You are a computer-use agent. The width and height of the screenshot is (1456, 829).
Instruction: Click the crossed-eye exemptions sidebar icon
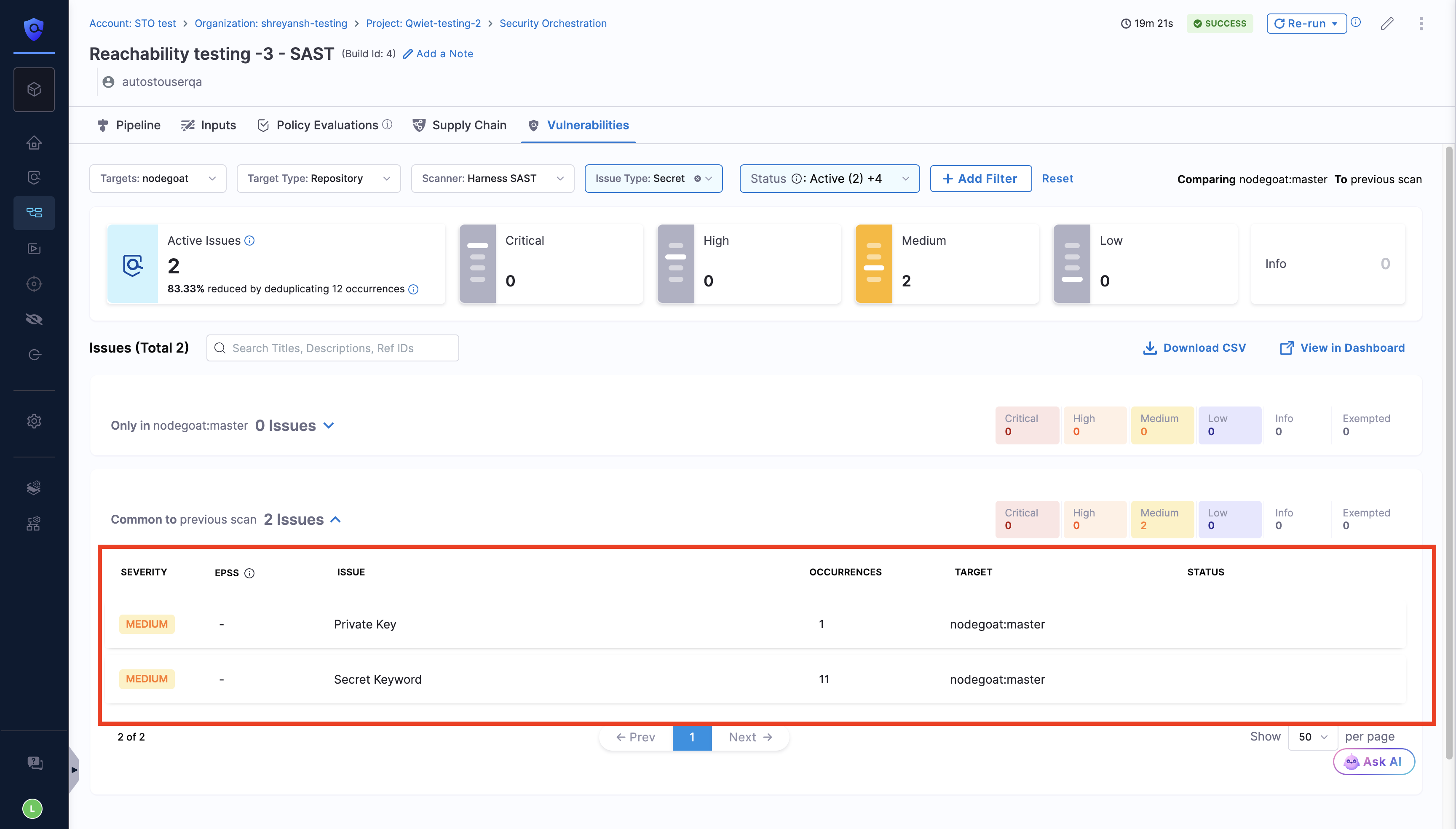[x=34, y=319]
